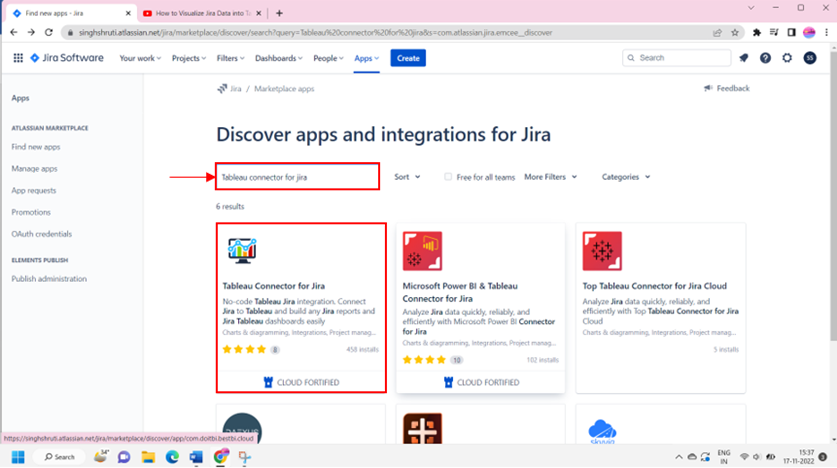Screen dimensions: 837x468
Task: Expand the More Filters dropdown
Action: [550, 177]
